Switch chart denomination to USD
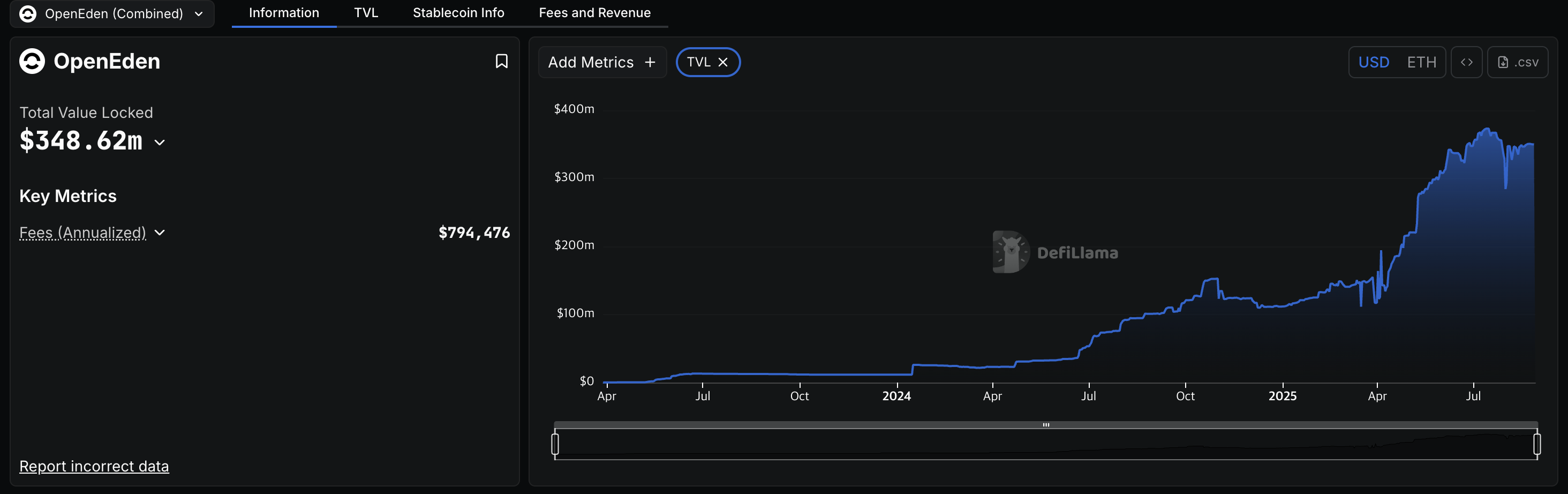The width and height of the screenshot is (1568, 494). [1373, 62]
